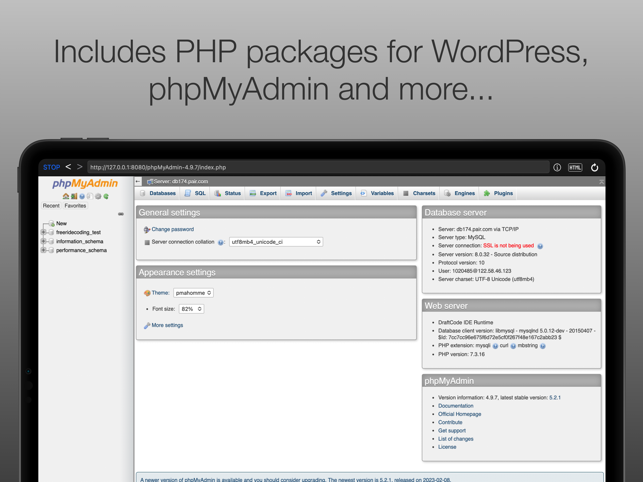
Task: Click the MySQL documentation page icon
Action: click(90, 196)
